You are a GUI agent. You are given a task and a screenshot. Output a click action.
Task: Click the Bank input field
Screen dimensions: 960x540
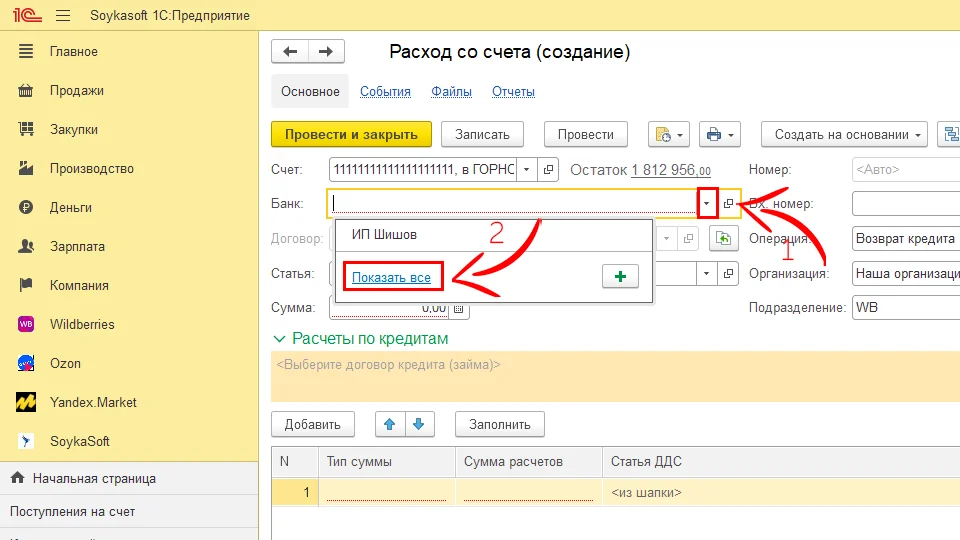(x=512, y=204)
